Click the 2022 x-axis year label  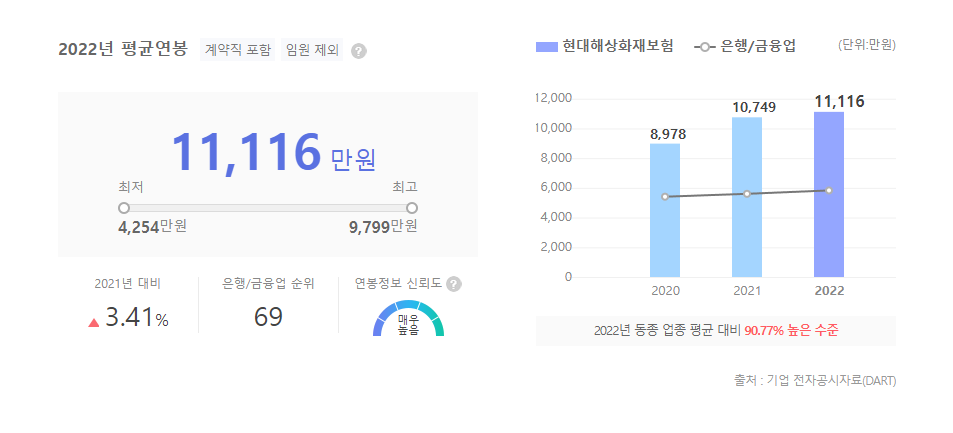click(x=829, y=291)
